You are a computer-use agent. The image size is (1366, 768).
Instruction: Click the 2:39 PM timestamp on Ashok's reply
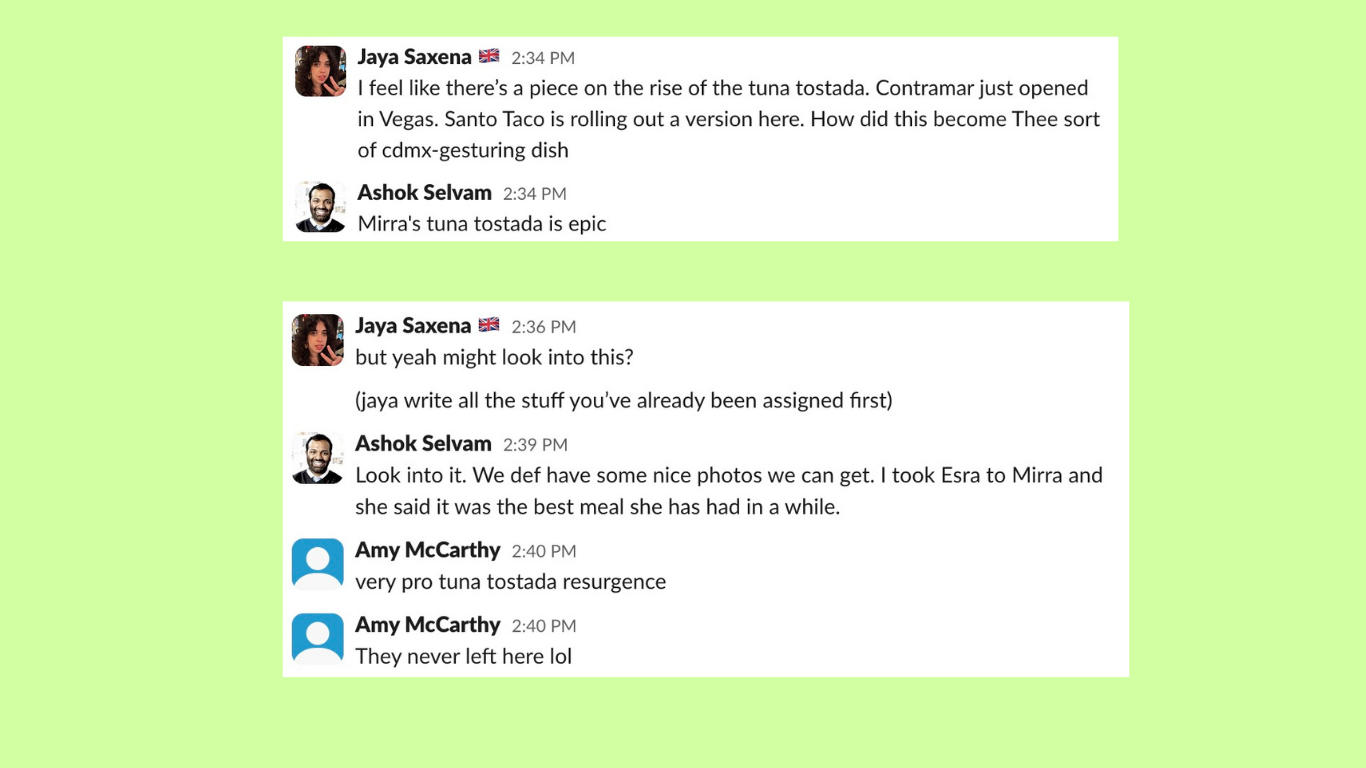click(x=541, y=444)
